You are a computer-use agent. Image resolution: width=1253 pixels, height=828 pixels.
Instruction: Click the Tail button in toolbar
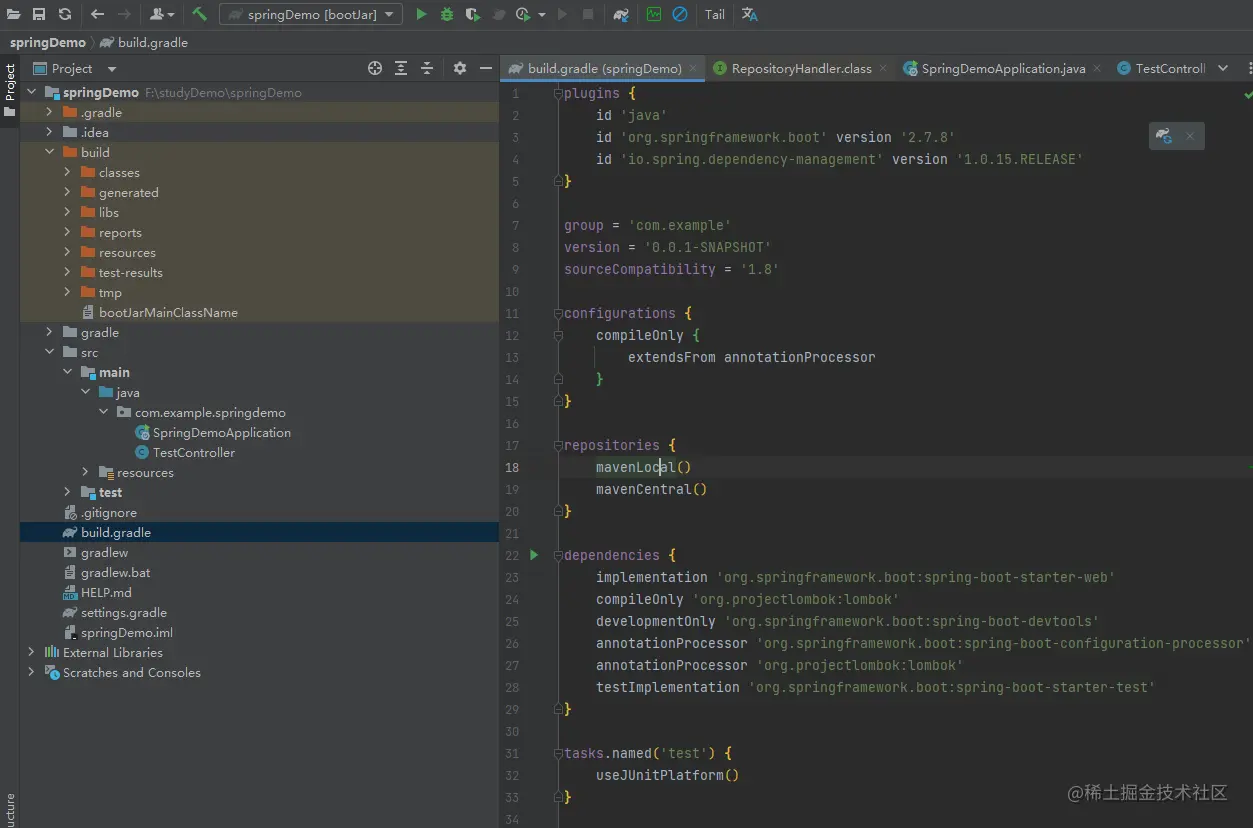[715, 14]
